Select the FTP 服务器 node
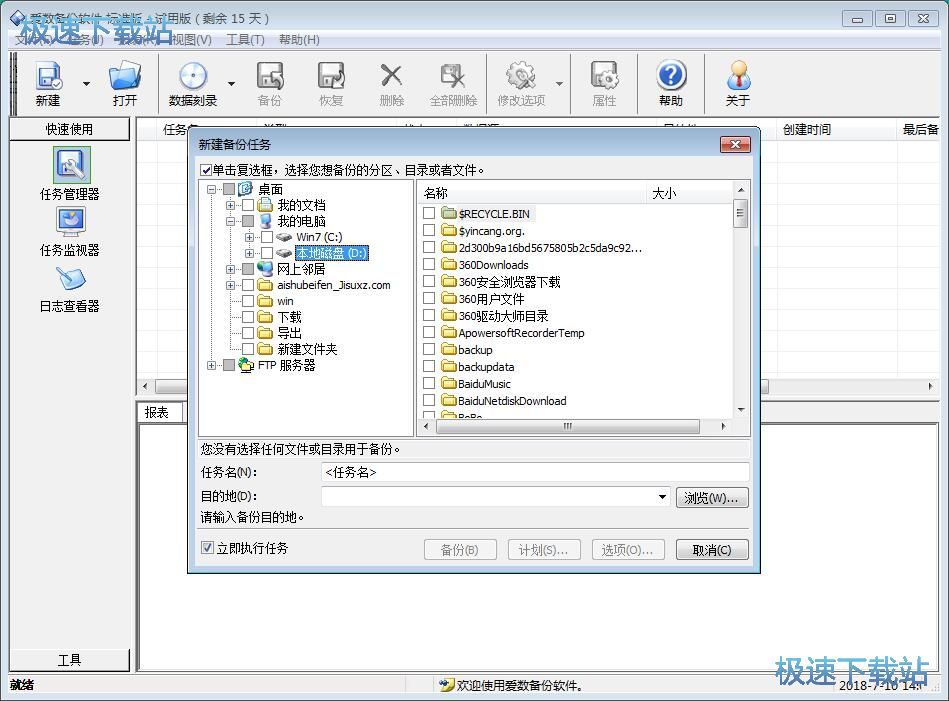The width and height of the screenshot is (949, 701). [x=286, y=365]
